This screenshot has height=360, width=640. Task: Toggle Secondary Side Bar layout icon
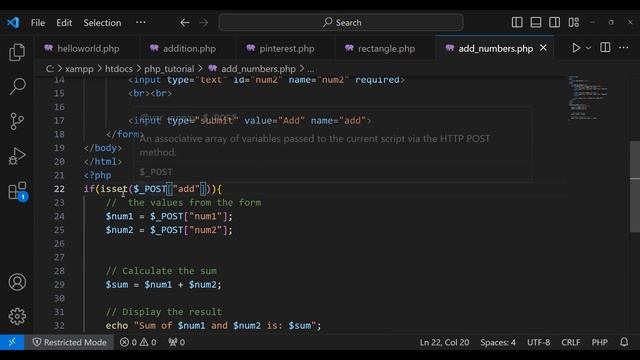point(555,22)
